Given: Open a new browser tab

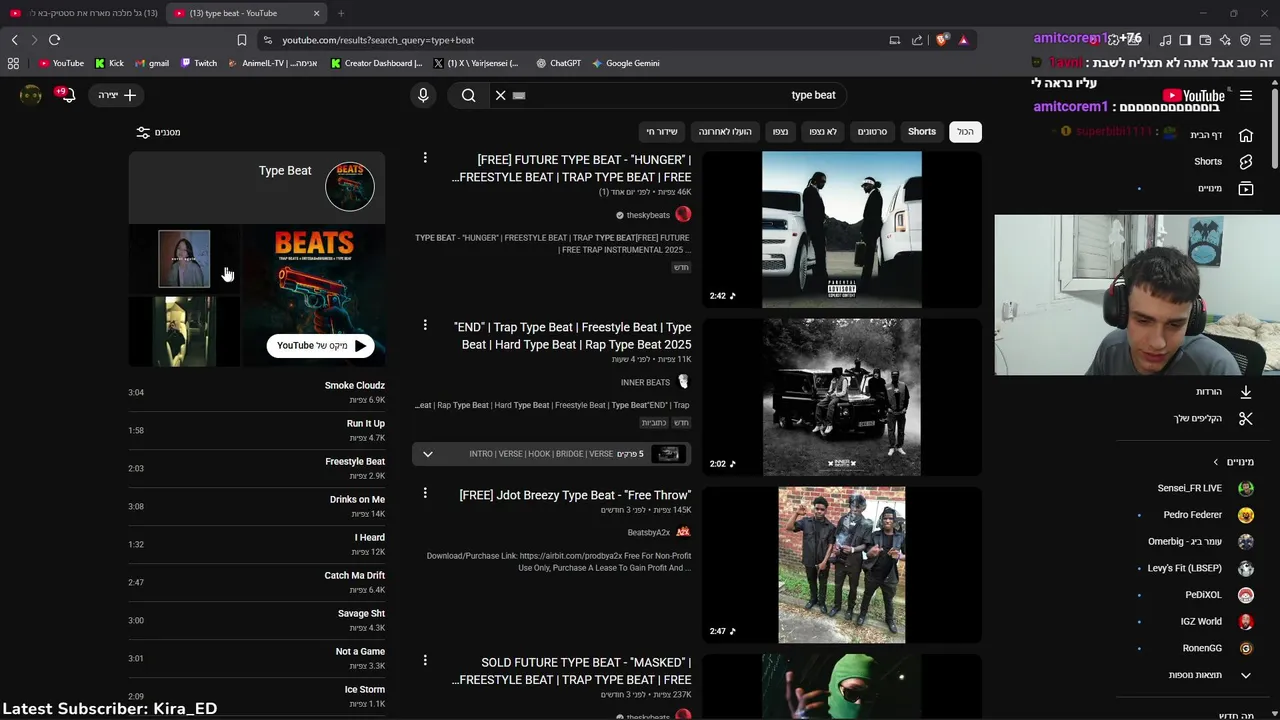Looking at the screenshot, I should [x=340, y=13].
